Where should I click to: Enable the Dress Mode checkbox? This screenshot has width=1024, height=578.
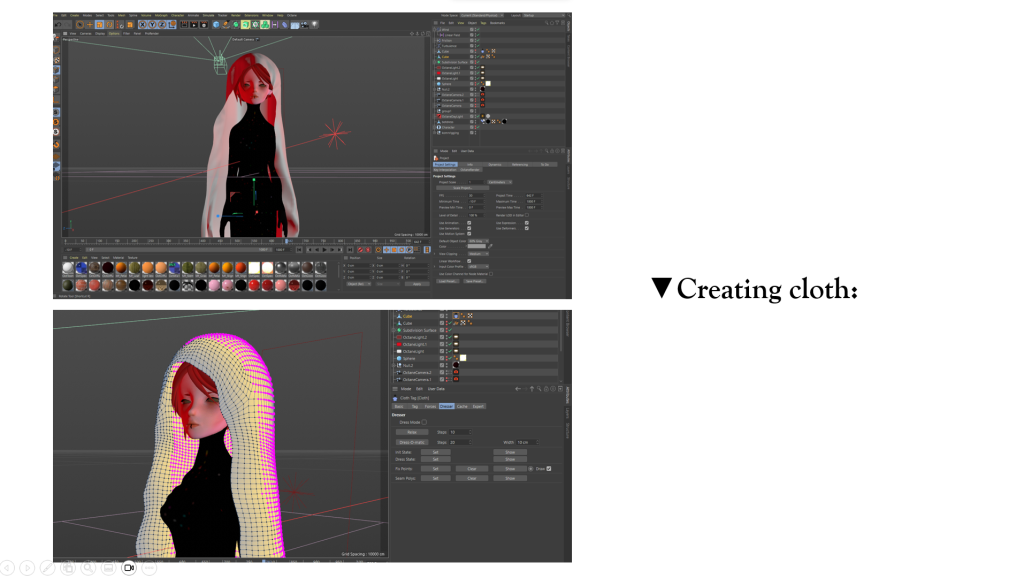pyautogui.click(x=424, y=422)
